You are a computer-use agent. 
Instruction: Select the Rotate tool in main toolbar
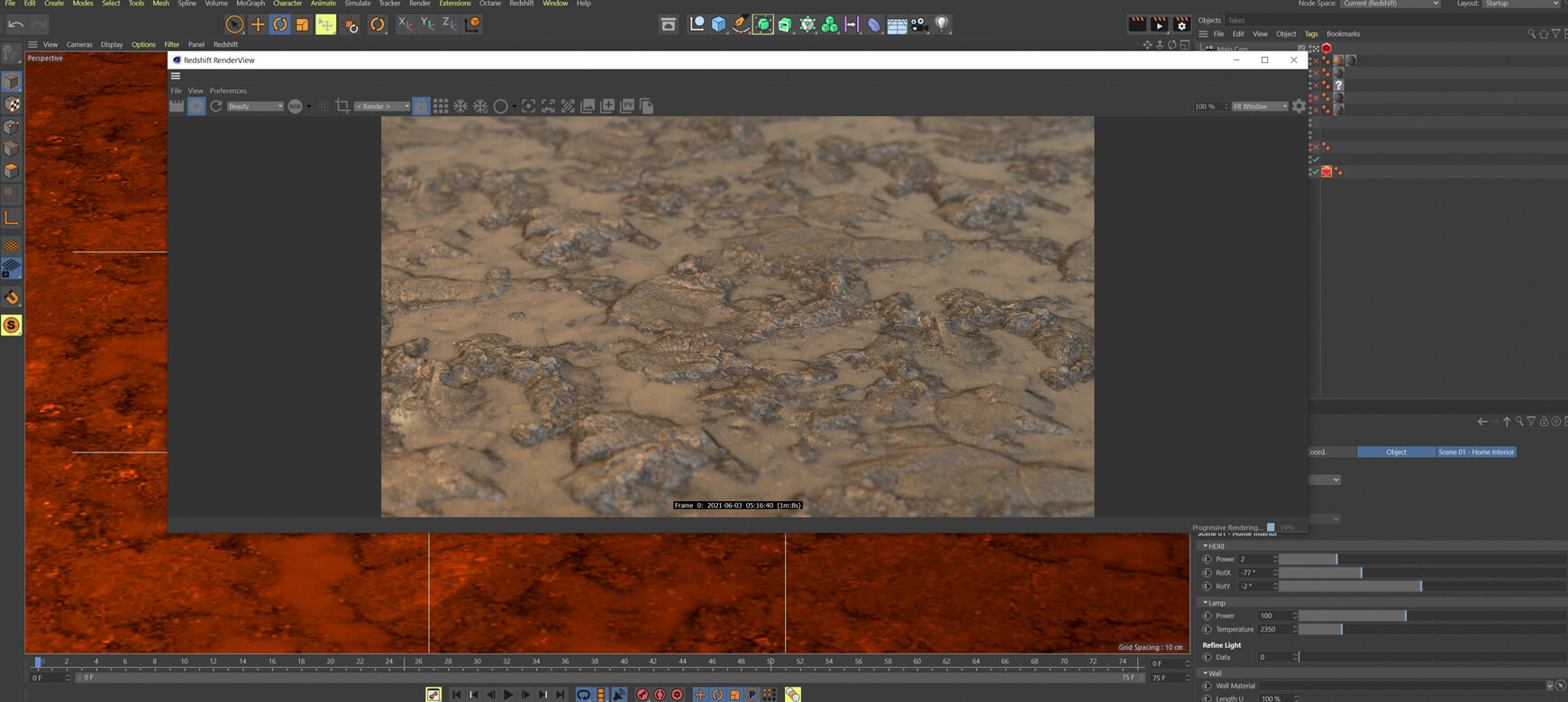click(280, 24)
